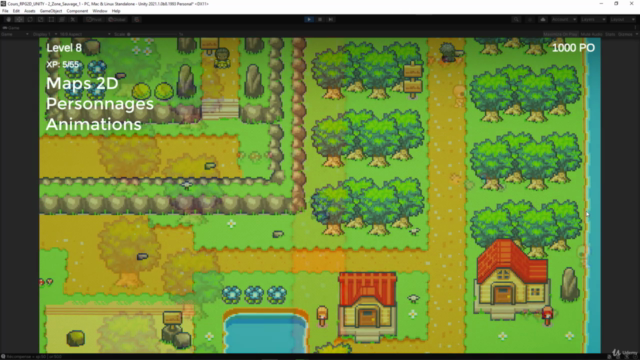This screenshot has width=640, height=360.
Task: Click the blue pond at the bottom
Action: point(266,331)
